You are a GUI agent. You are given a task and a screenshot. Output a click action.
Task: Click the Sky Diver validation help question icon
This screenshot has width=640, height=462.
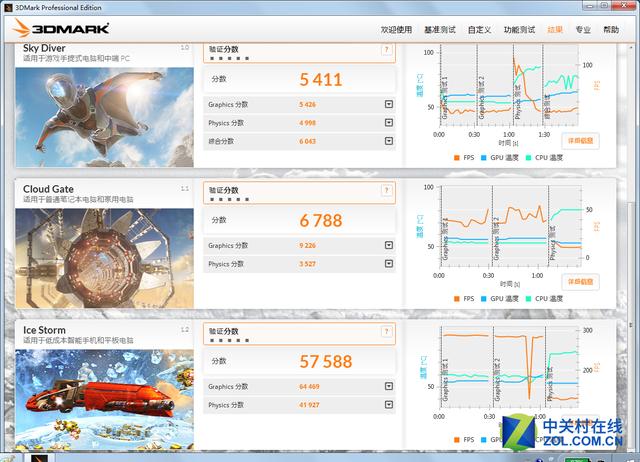[386, 50]
